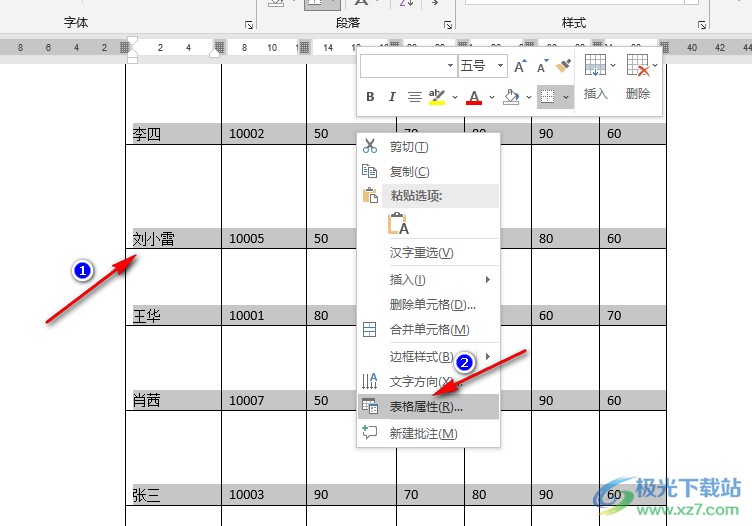The image size is (752, 526).
Task: Apply the yellow text highlight color
Action: click(436, 97)
